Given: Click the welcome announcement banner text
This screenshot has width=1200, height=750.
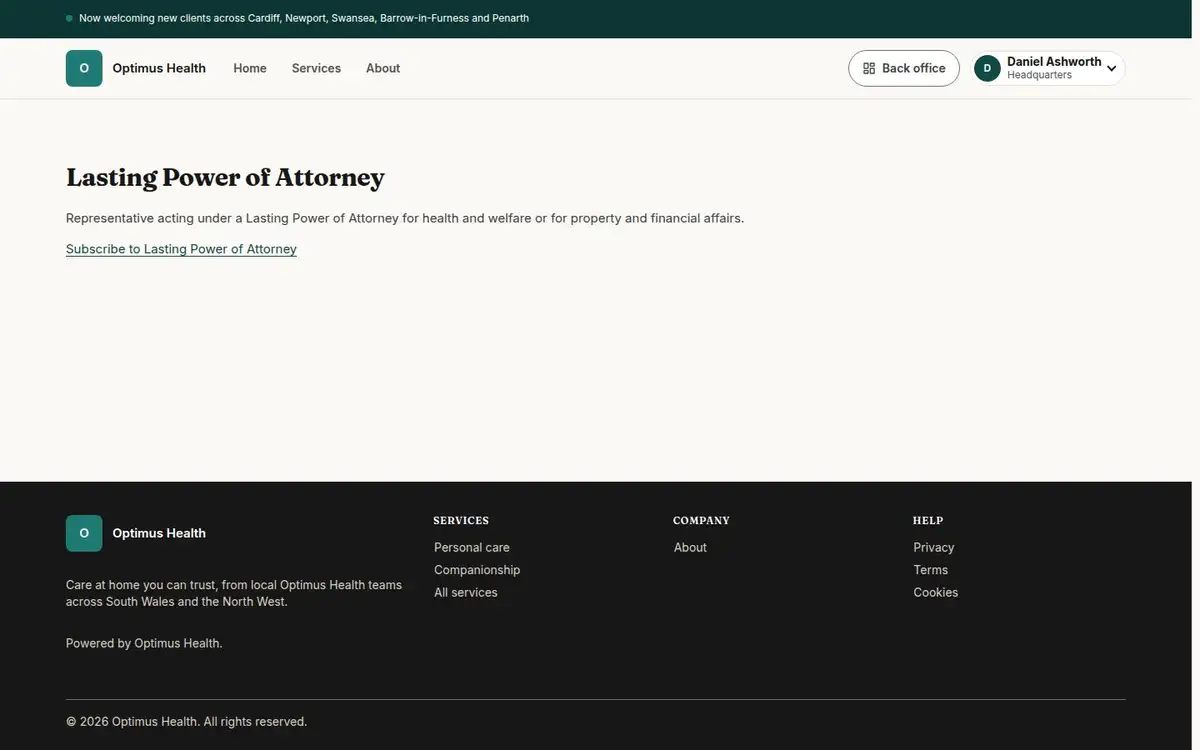Looking at the screenshot, I should (304, 18).
